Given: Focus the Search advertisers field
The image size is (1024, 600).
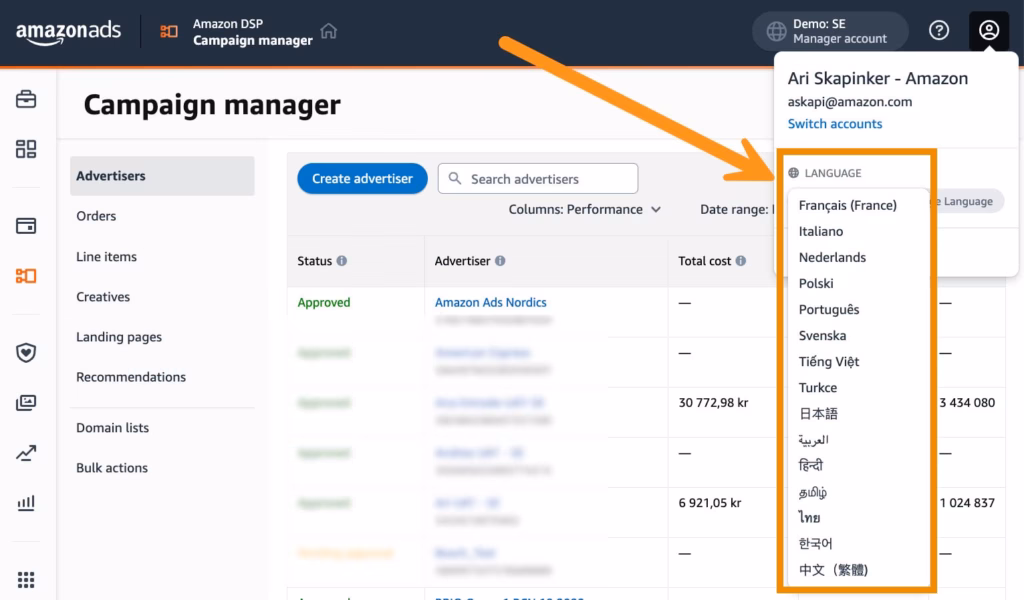Looking at the screenshot, I should pyautogui.click(x=538, y=179).
